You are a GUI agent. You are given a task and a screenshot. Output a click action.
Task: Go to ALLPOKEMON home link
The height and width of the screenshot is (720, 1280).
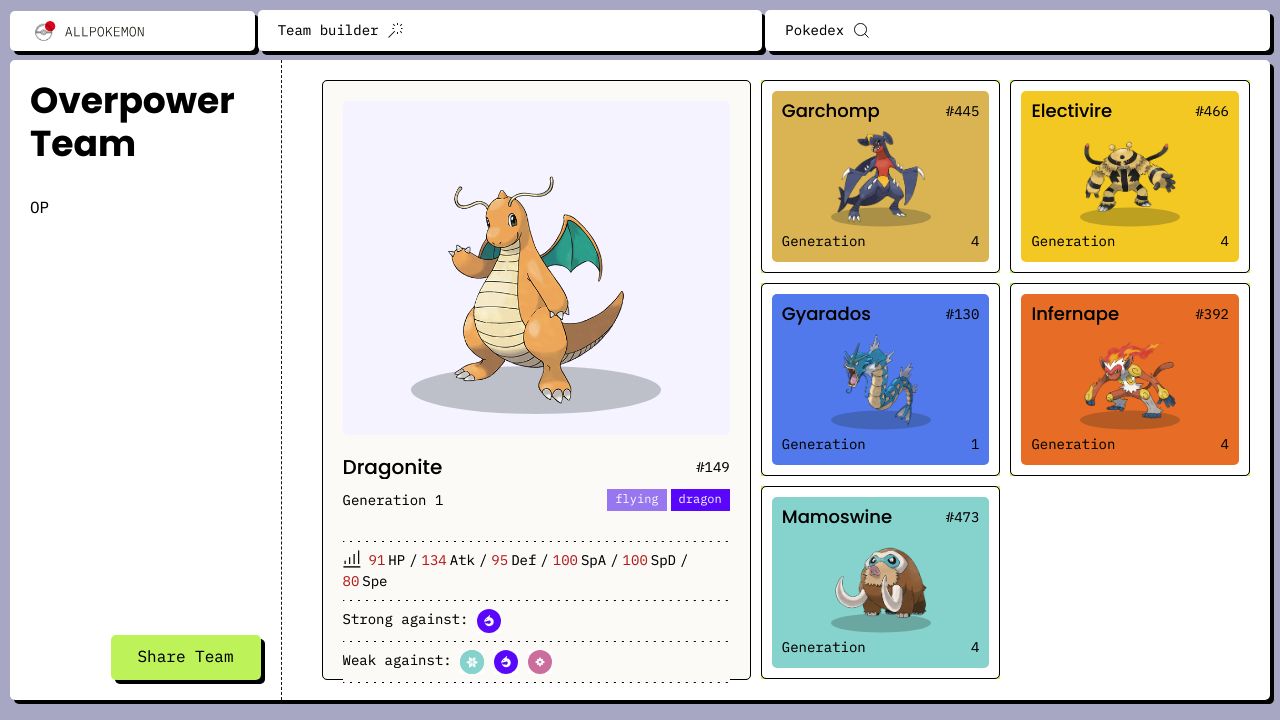(x=104, y=32)
